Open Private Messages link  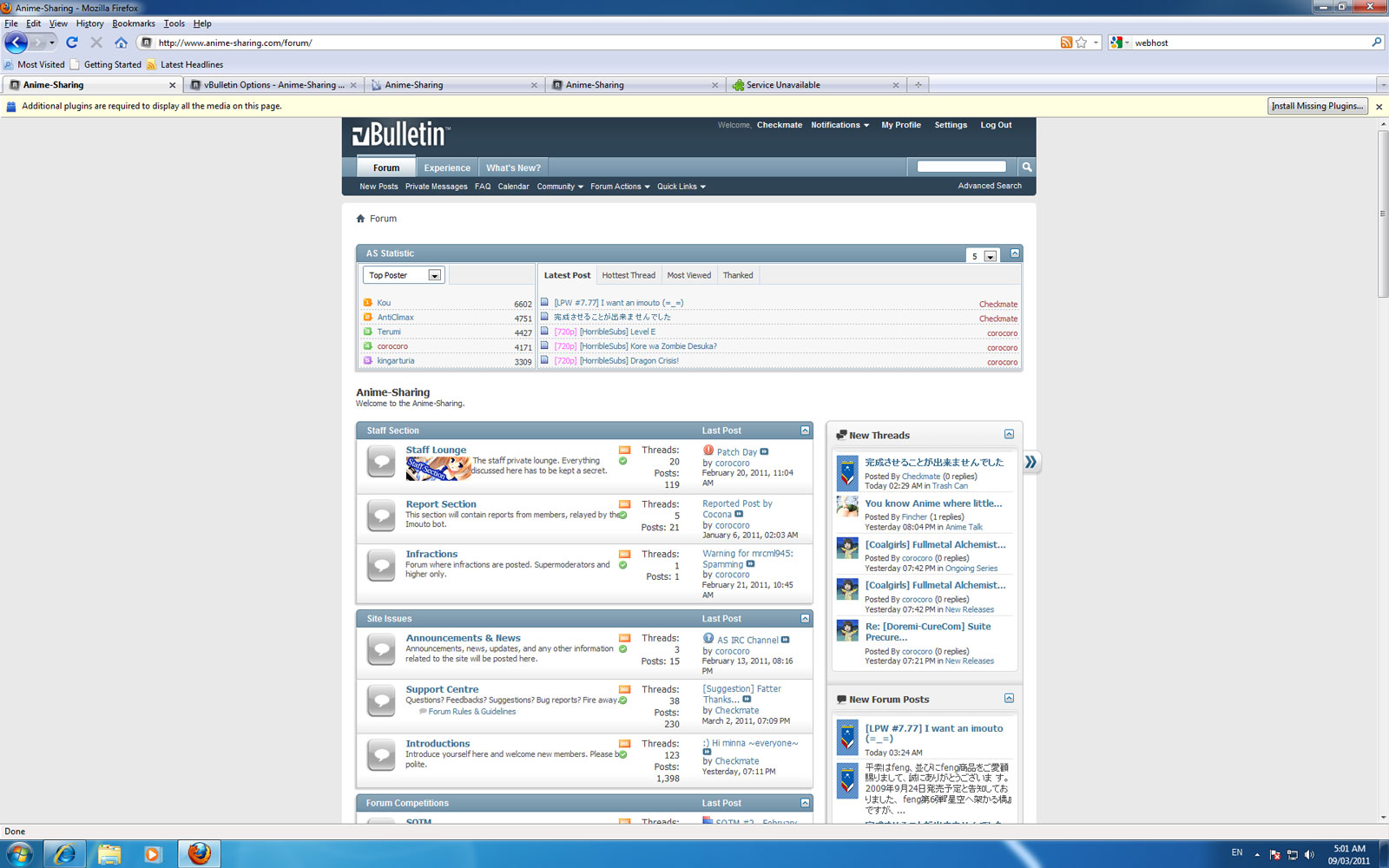pyautogui.click(x=436, y=187)
